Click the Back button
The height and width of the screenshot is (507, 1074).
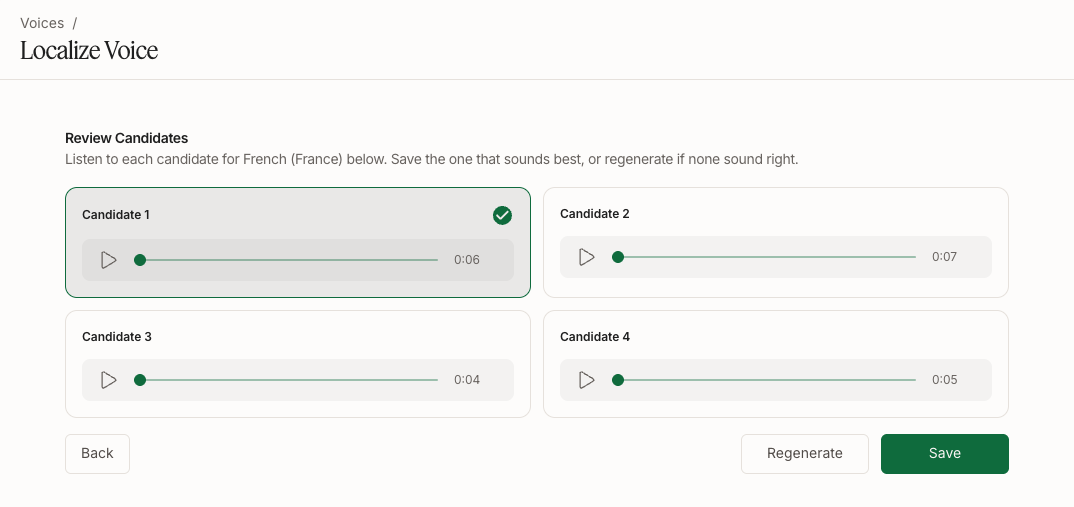click(x=97, y=454)
